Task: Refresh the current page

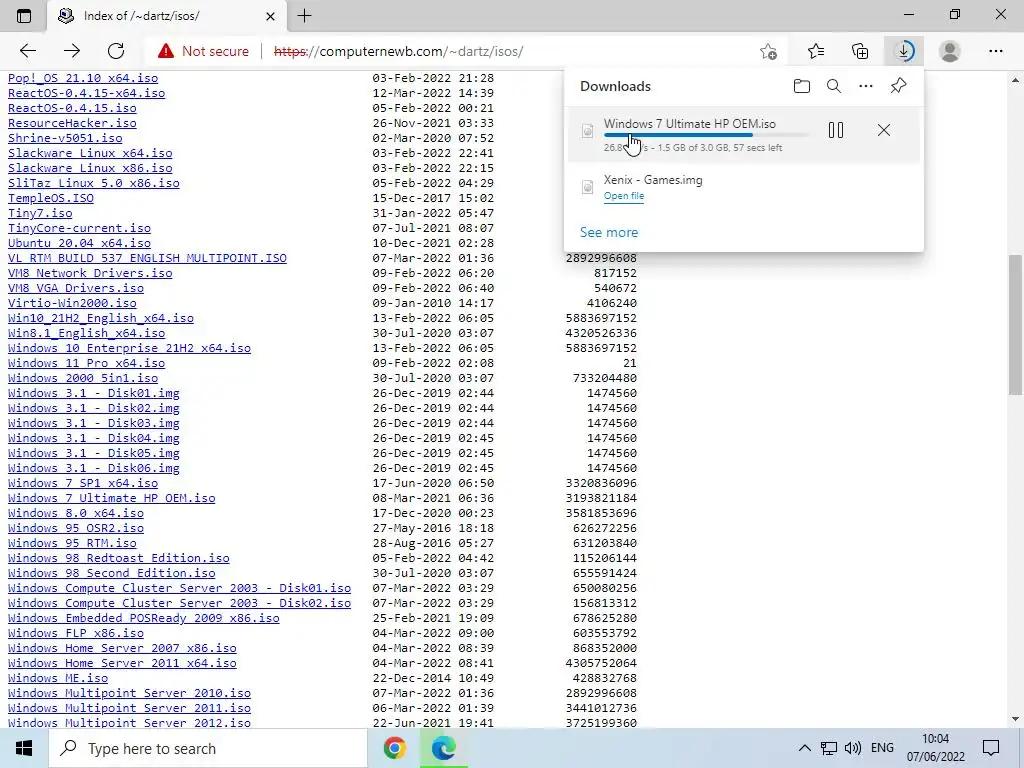Action: click(116, 51)
